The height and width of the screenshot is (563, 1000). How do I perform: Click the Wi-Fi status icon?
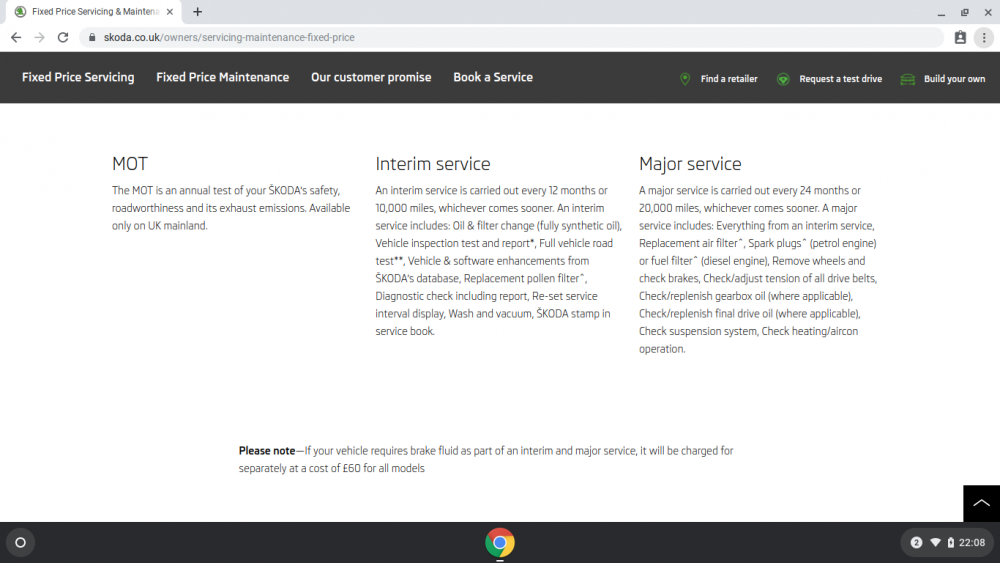pos(935,543)
